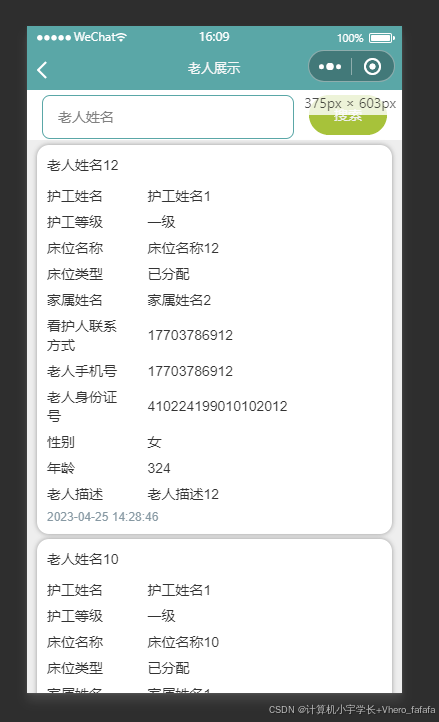The height and width of the screenshot is (722, 439).
Task: Open the 老人姓名10 record card
Action: (x=214, y=616)
